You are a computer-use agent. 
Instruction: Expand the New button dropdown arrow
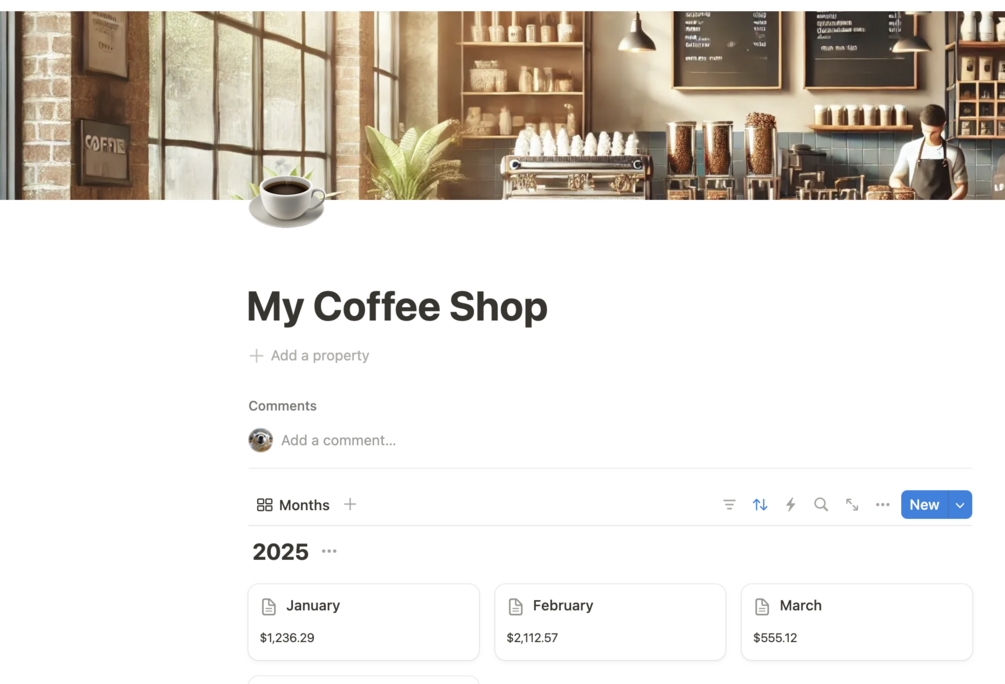click(960, 505)
